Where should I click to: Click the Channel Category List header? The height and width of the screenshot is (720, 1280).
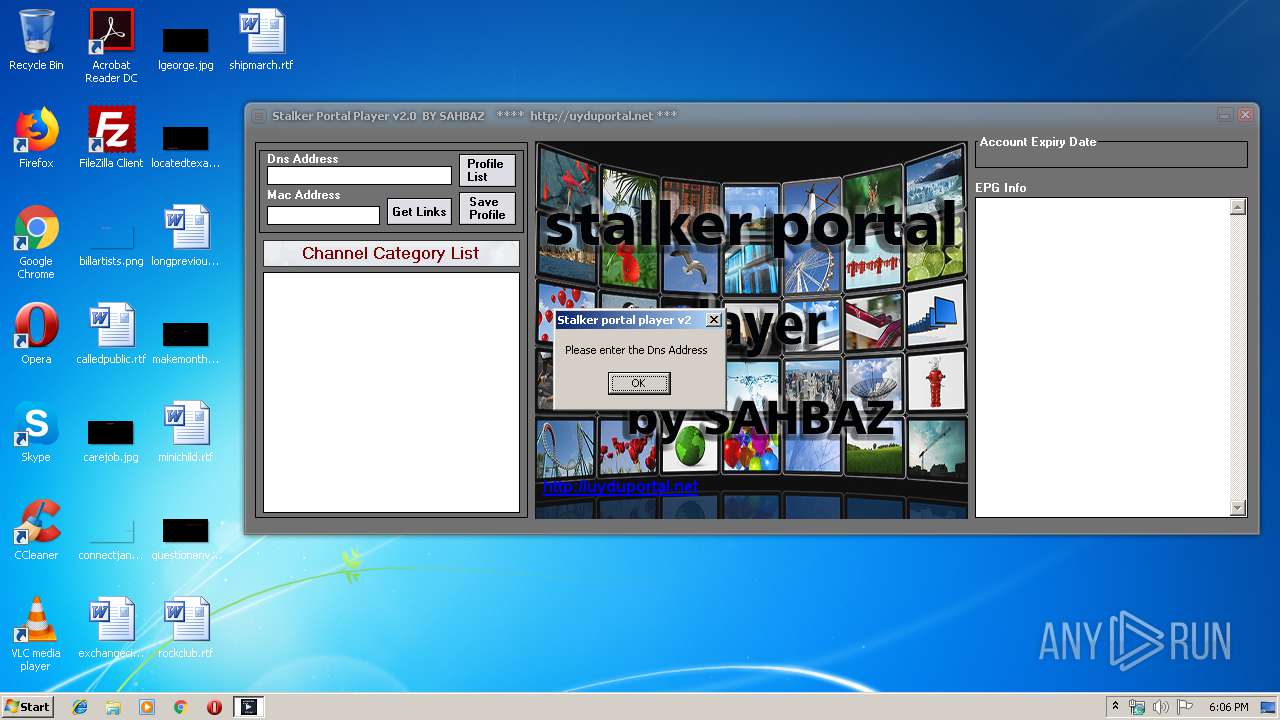click(x=391, y=253)
